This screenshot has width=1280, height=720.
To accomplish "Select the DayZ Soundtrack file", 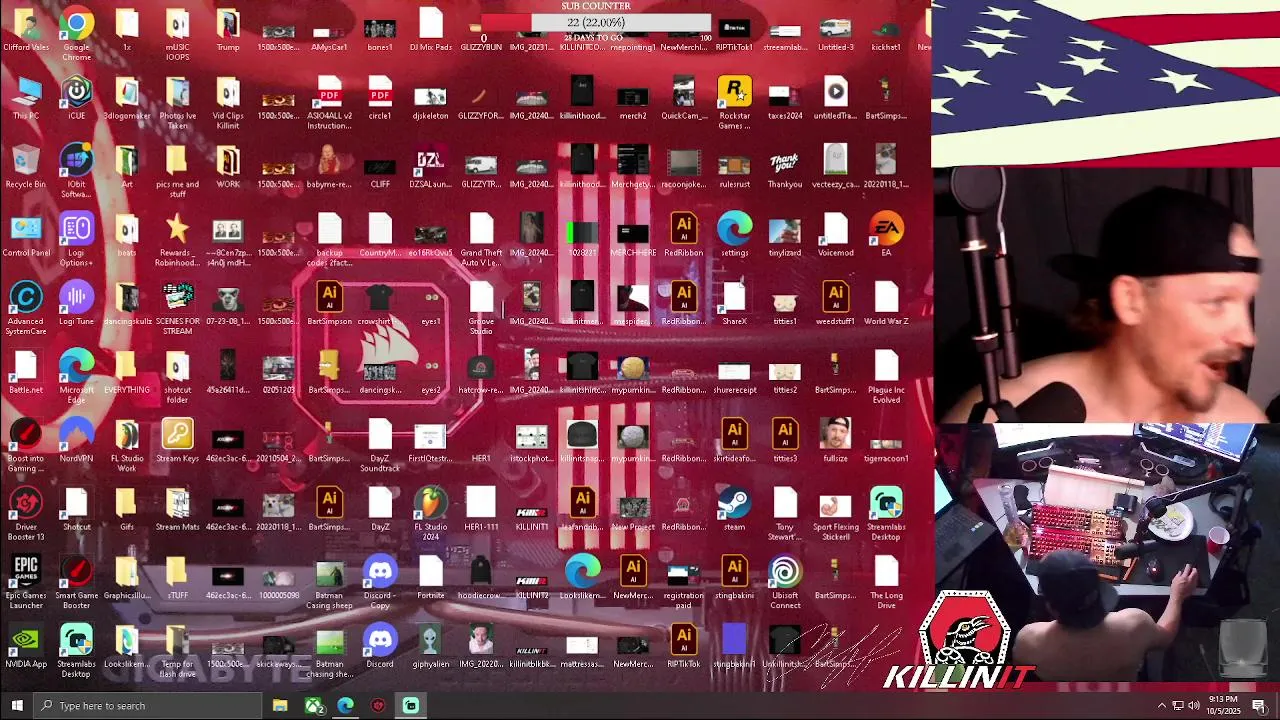I will pos(380,444).
